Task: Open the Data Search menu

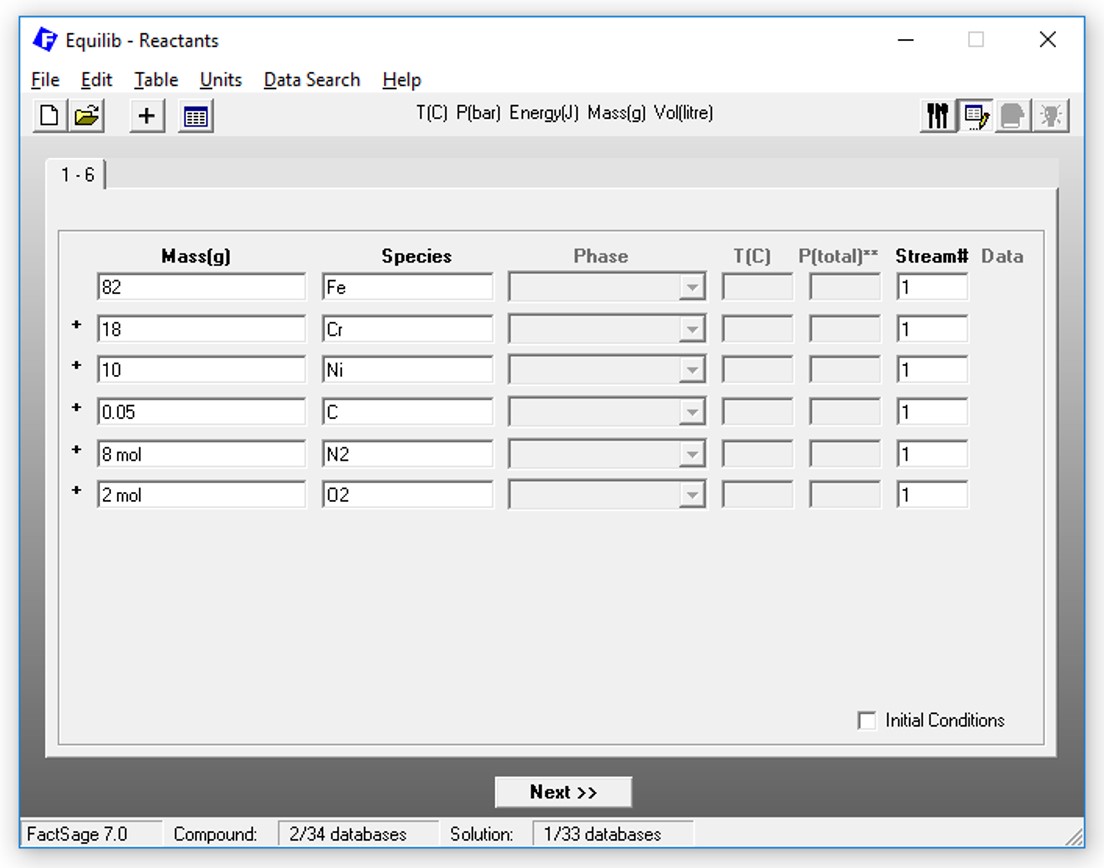Action: pyautogui.click(x=311, y=80)
